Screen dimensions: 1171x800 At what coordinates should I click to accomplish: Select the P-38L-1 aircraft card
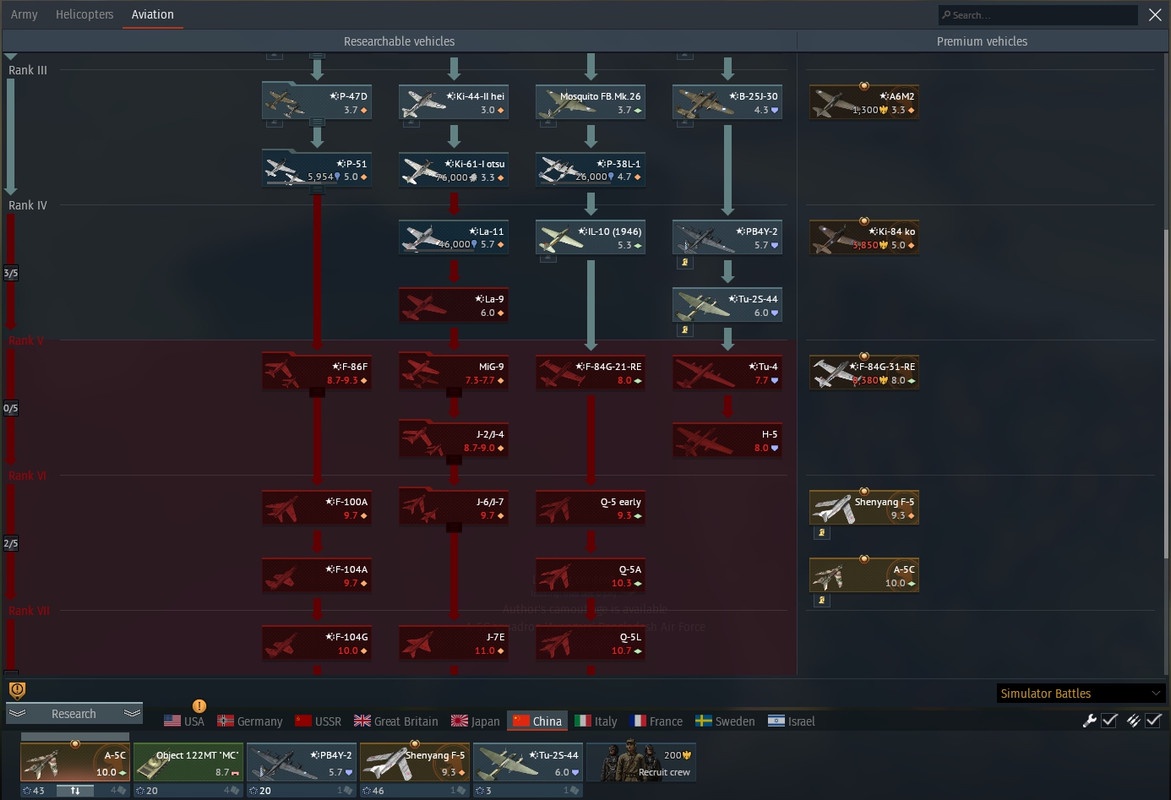[x=590, y=170]
